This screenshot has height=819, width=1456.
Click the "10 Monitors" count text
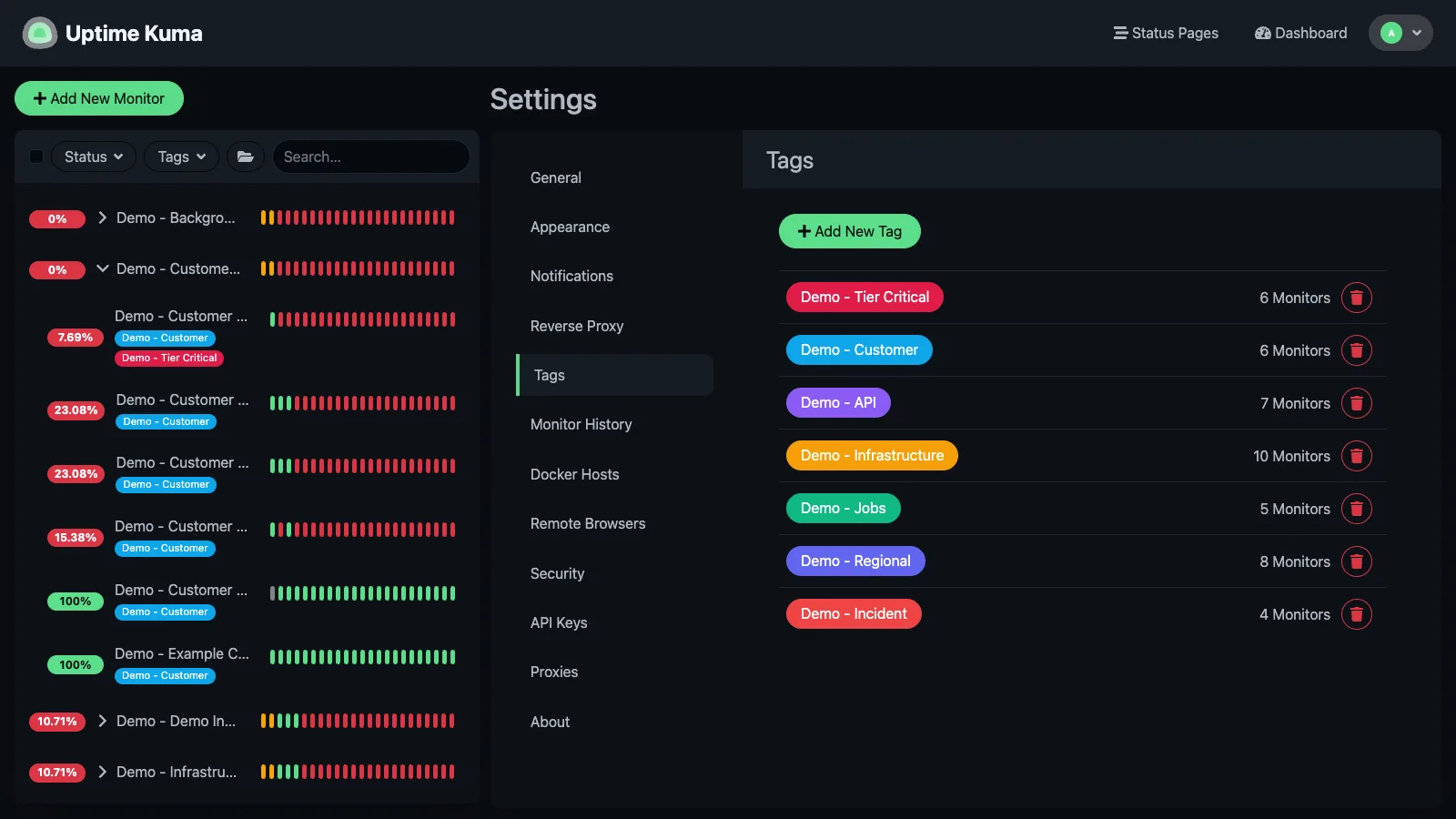pos(1291,456)
